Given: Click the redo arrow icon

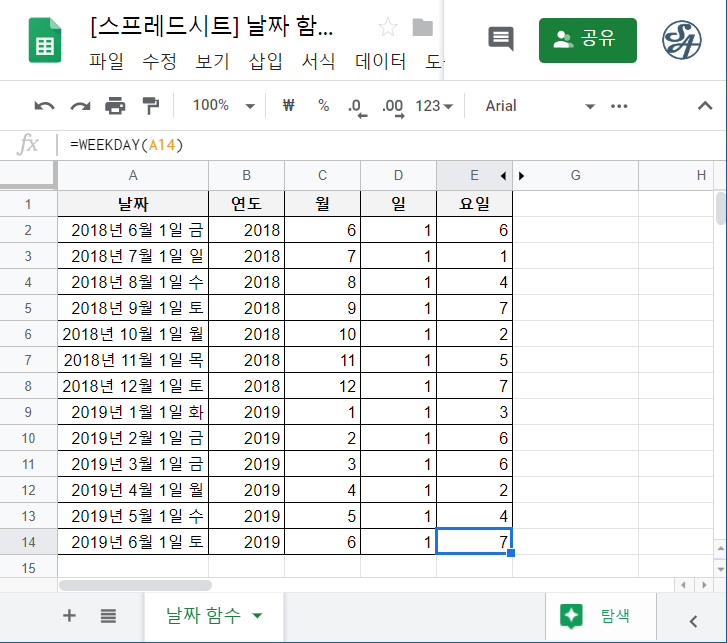Looking at the screenshot, I should [80, 106].
